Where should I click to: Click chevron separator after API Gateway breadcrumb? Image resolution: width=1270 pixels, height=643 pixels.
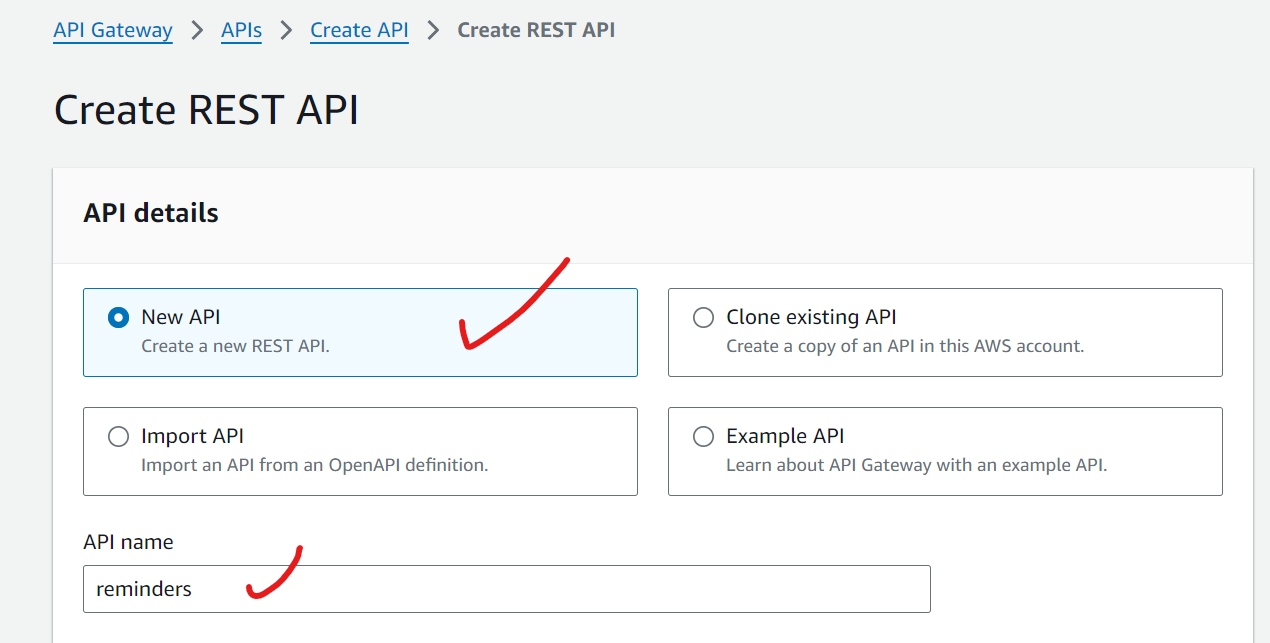197,30
